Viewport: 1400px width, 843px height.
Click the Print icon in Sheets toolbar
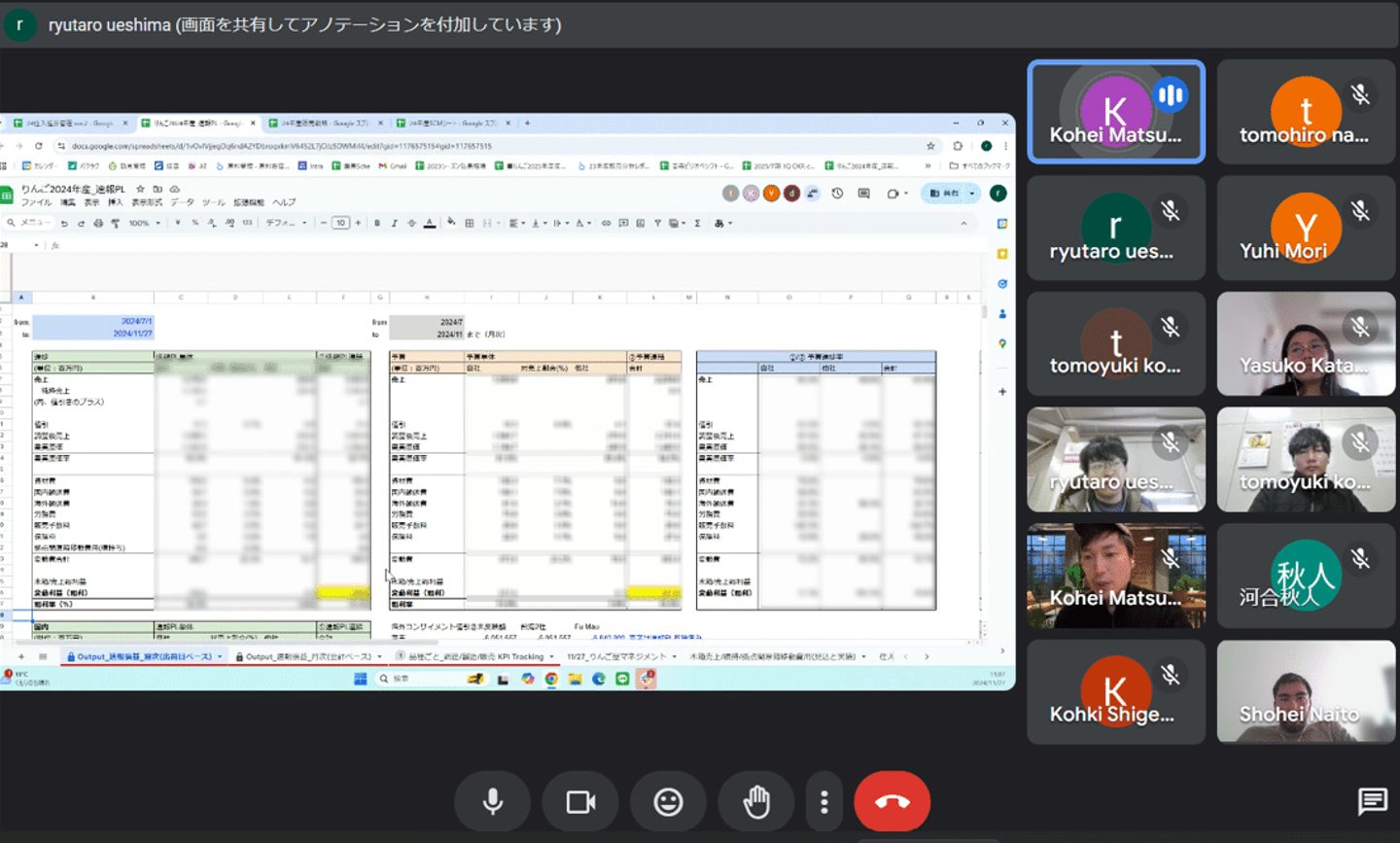(98, 224)
